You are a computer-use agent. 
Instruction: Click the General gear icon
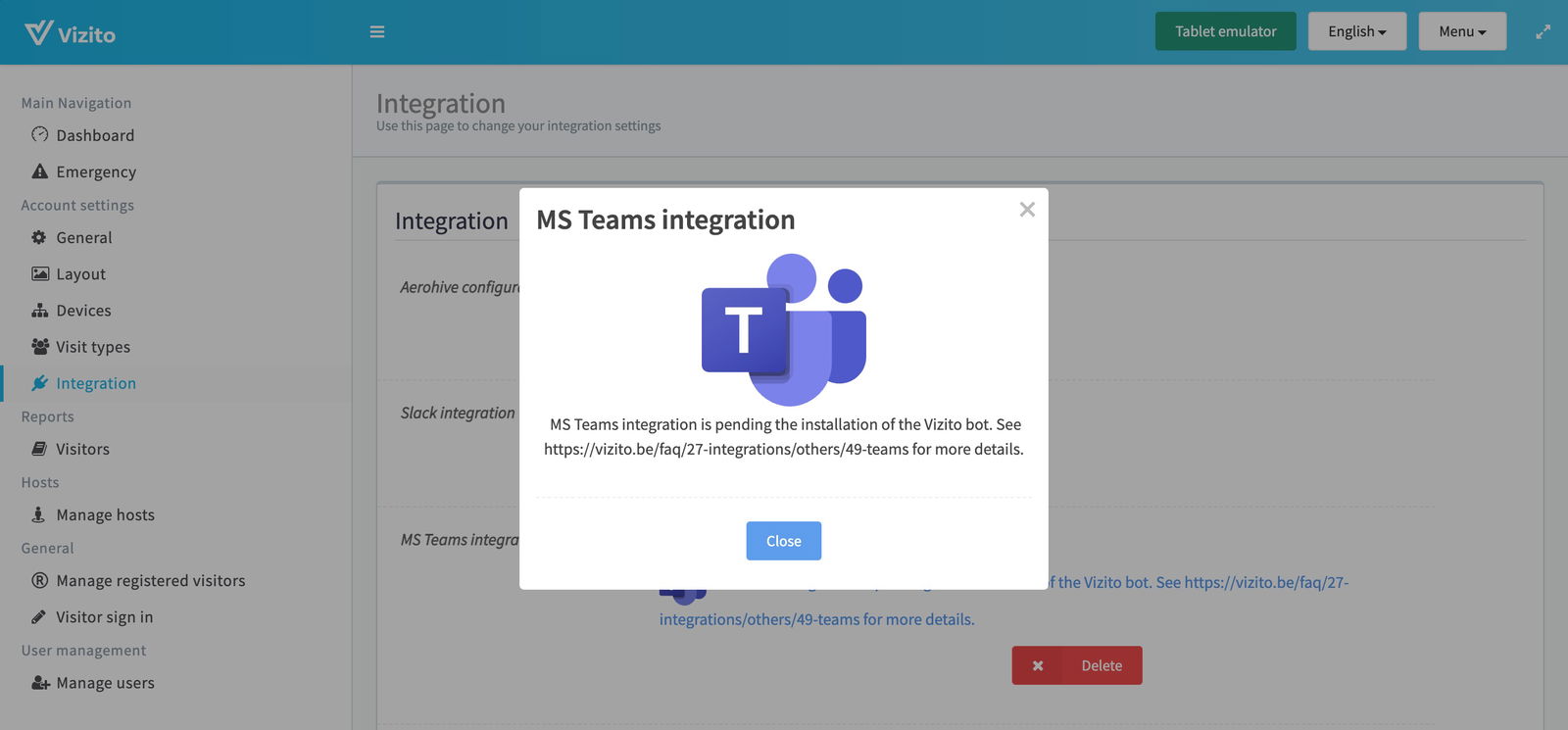coord(39,237)
